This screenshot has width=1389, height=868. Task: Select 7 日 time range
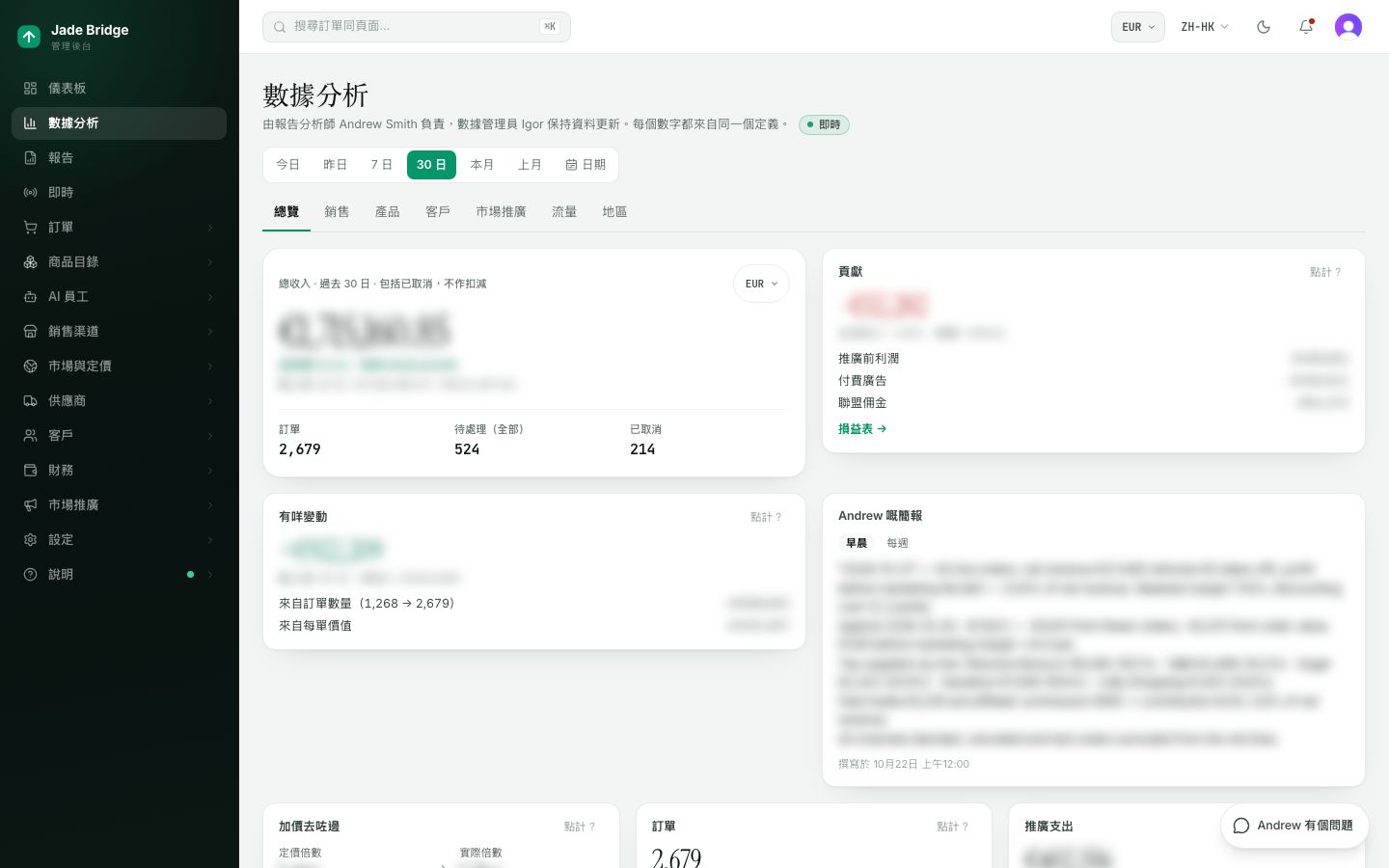[382, 165]
